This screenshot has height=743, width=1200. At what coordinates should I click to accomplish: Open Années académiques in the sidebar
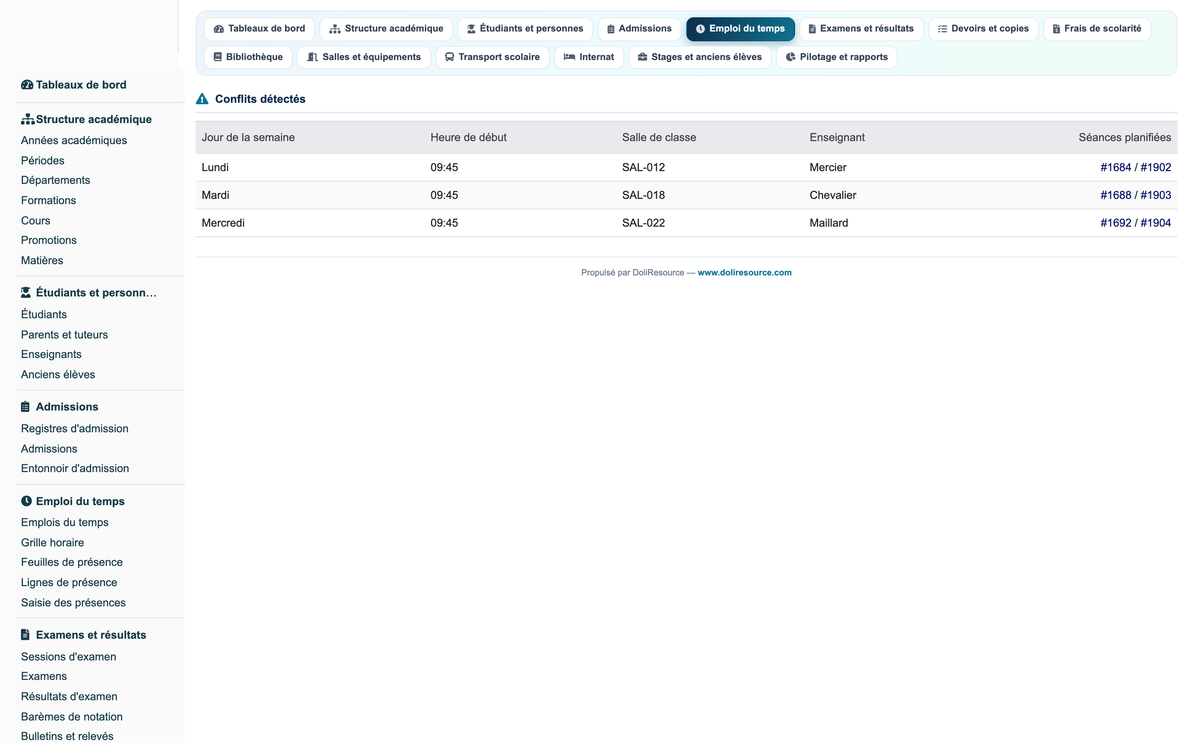(x=74, y=140)
